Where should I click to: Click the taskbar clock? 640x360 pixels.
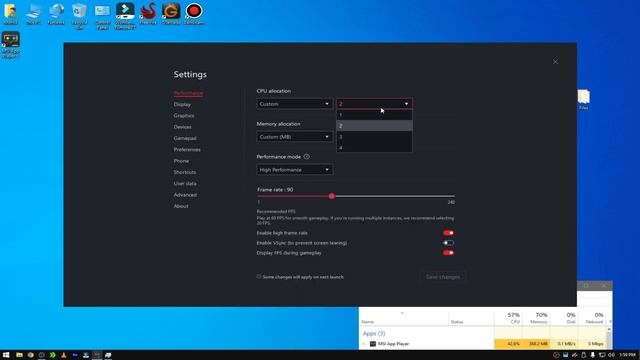(627, 355)
